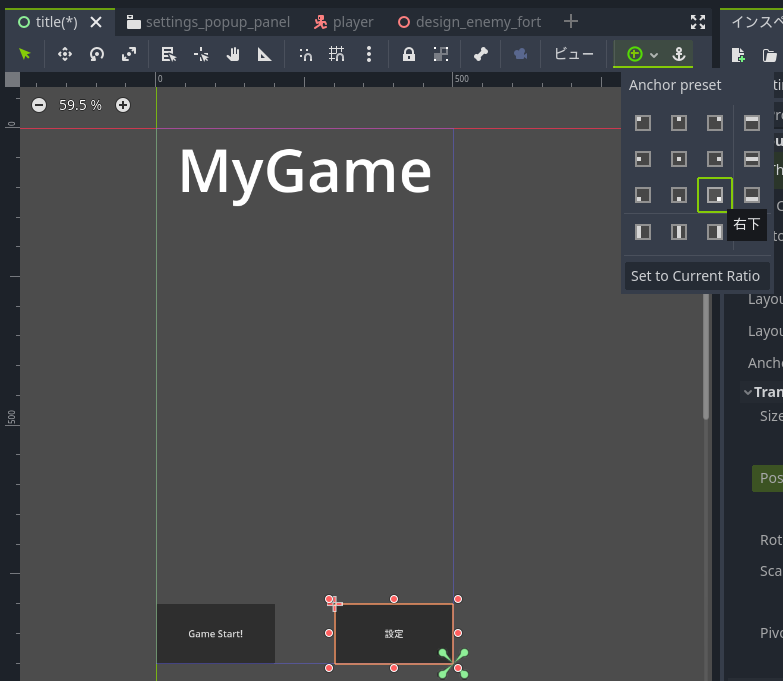Image resolution: width=783 pixels, height=681 pixels.
Task: Activate the pivot point tool
Action: tap(201, 54)
